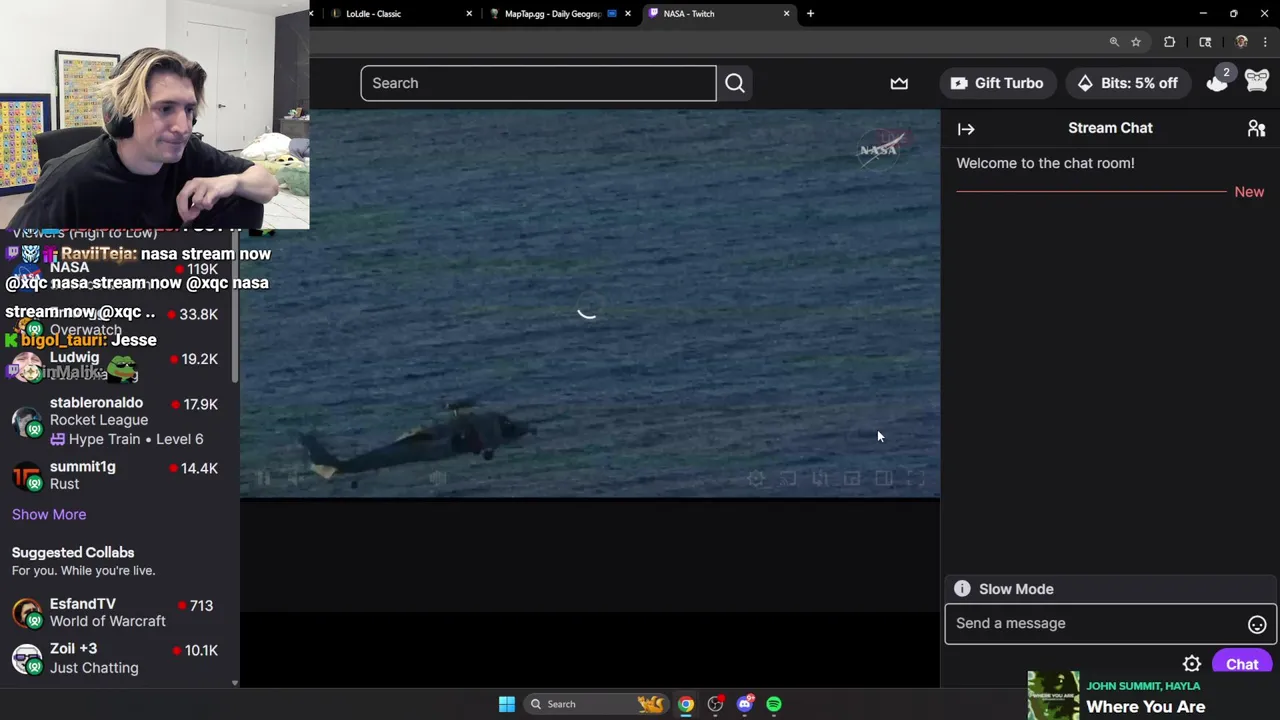Switch to the MapTap.gg tab
Screen dimensions: 1280x720
(561, 14)
